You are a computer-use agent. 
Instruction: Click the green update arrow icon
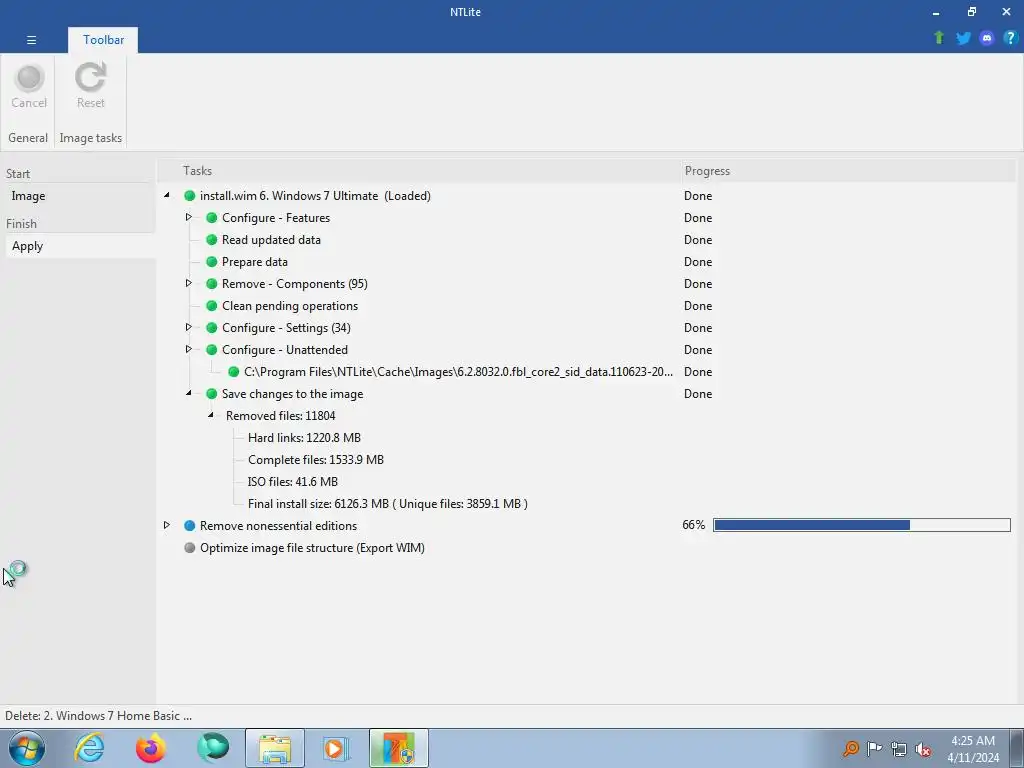pos(939,38)
